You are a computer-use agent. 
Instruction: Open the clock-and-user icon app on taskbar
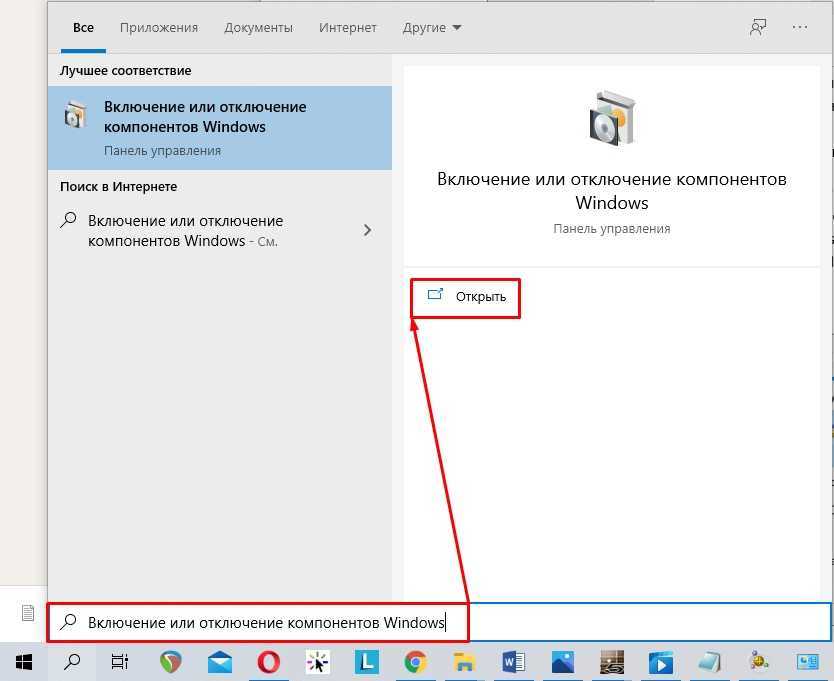(759, 662)
